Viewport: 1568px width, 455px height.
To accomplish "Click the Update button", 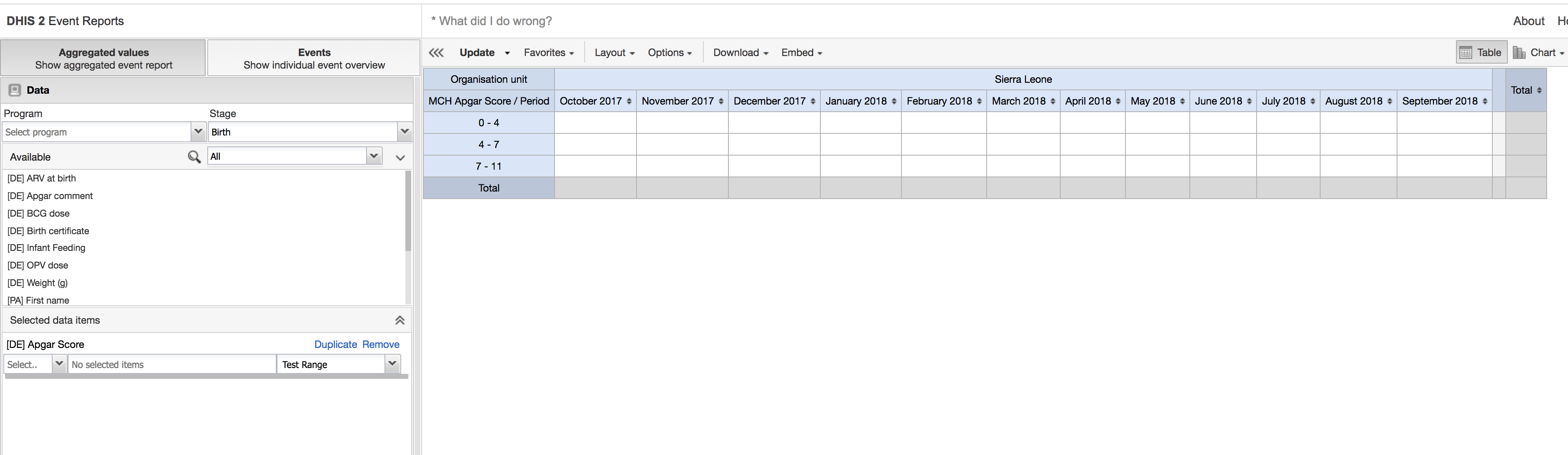I will [x=476, y=53].
